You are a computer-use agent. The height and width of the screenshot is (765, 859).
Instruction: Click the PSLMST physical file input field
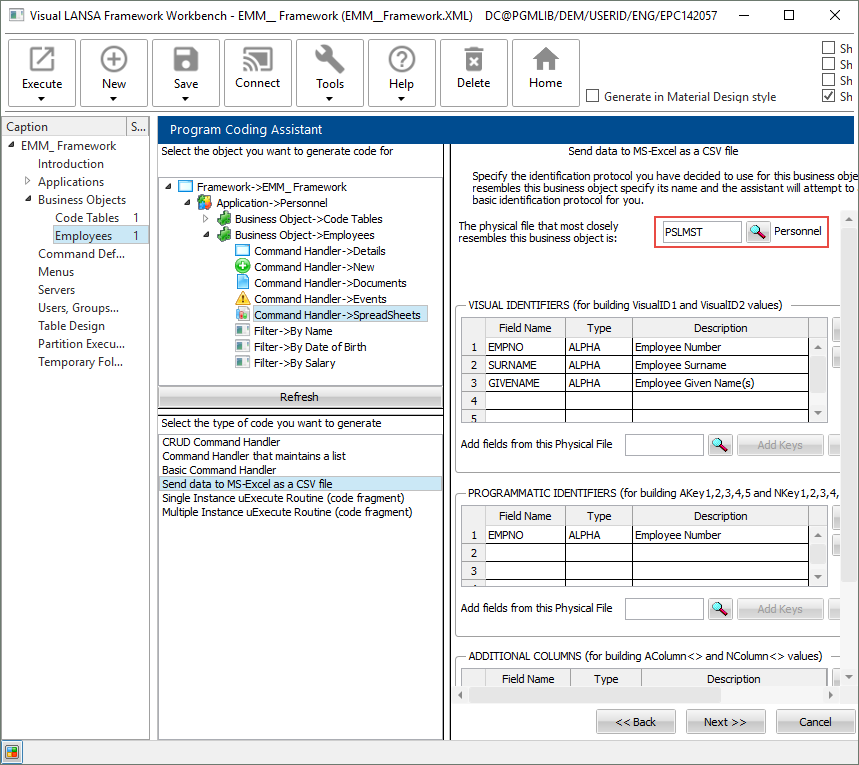701,232
